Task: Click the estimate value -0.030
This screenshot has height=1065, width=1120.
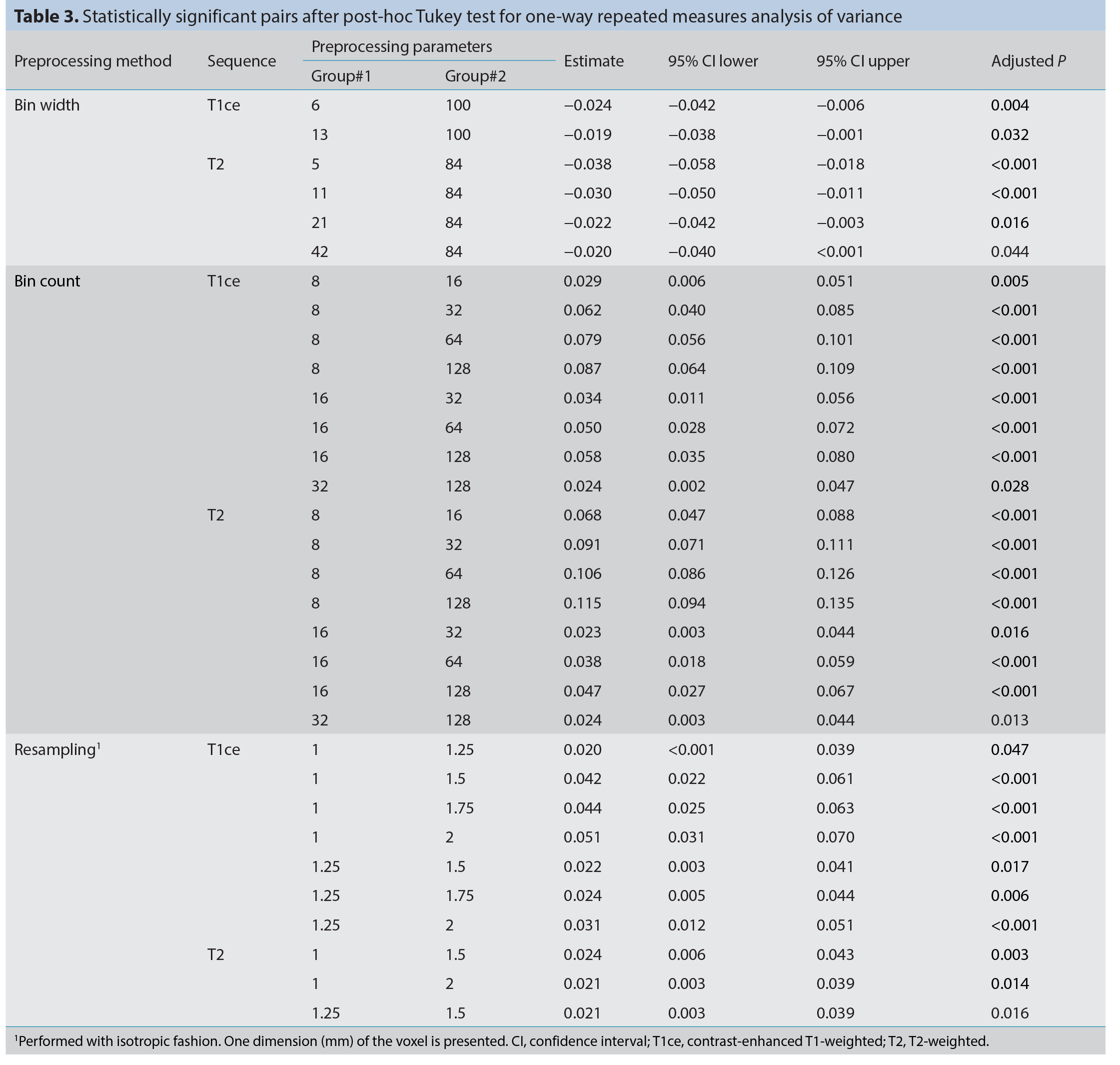Action: pyautogui.click(x=588, y=193)
